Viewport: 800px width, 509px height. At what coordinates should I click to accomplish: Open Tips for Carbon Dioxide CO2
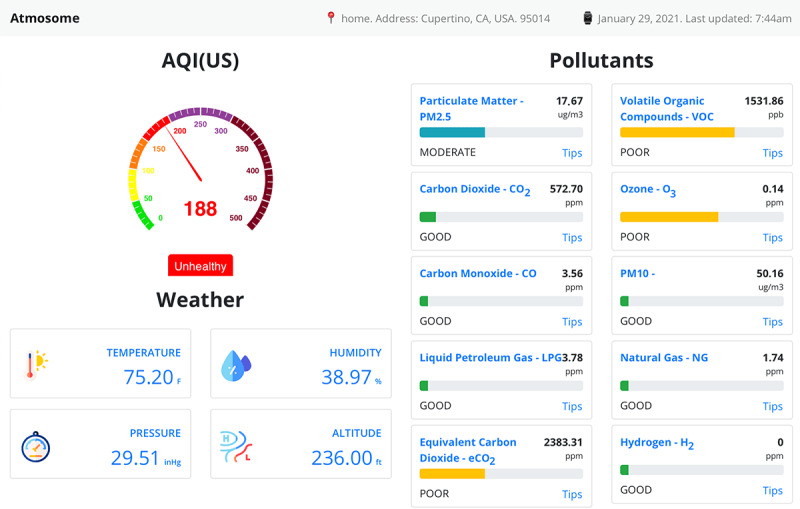[x=572, y=238]
